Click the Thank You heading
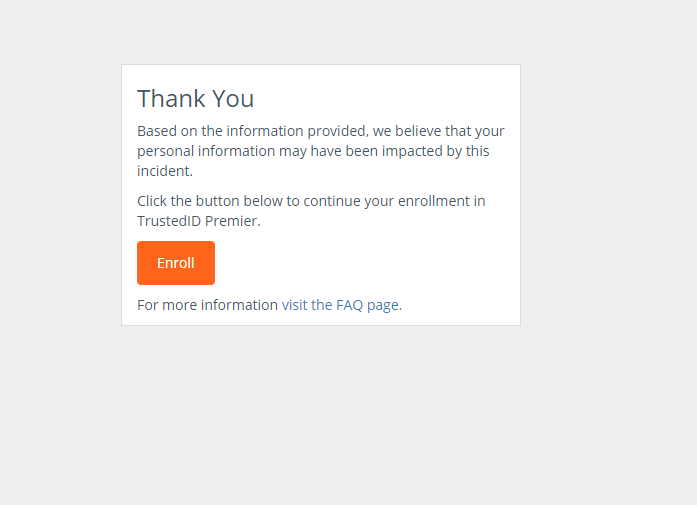This screenshot has width=697, height=505. [x=196, y=98]
